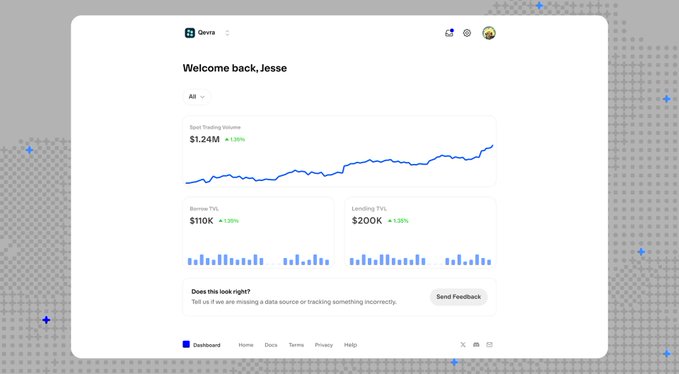
Task: Open the Qevra workspace switcher arrows
Action: pos(227,33)
